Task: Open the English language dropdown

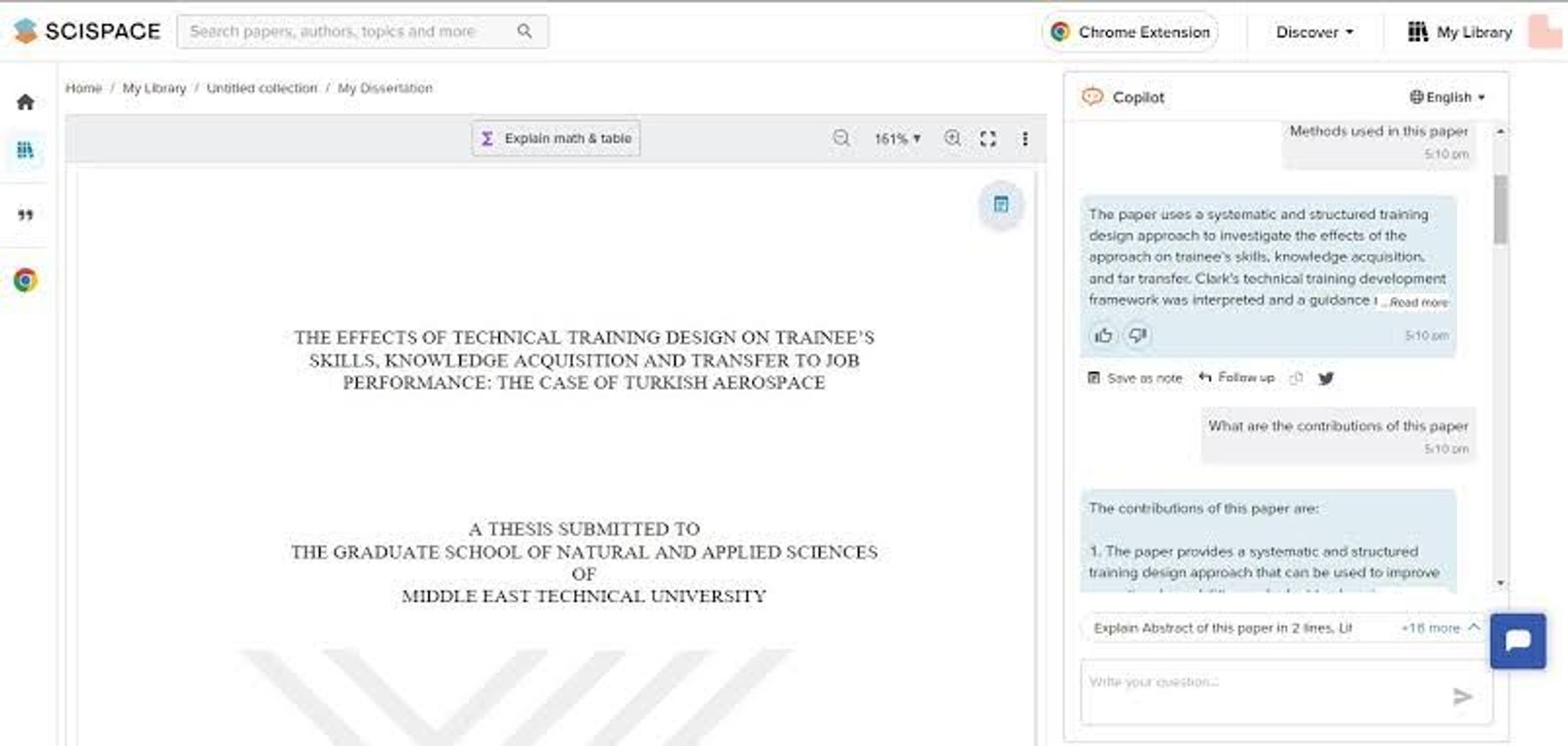Action: (x=1447, y=97)
